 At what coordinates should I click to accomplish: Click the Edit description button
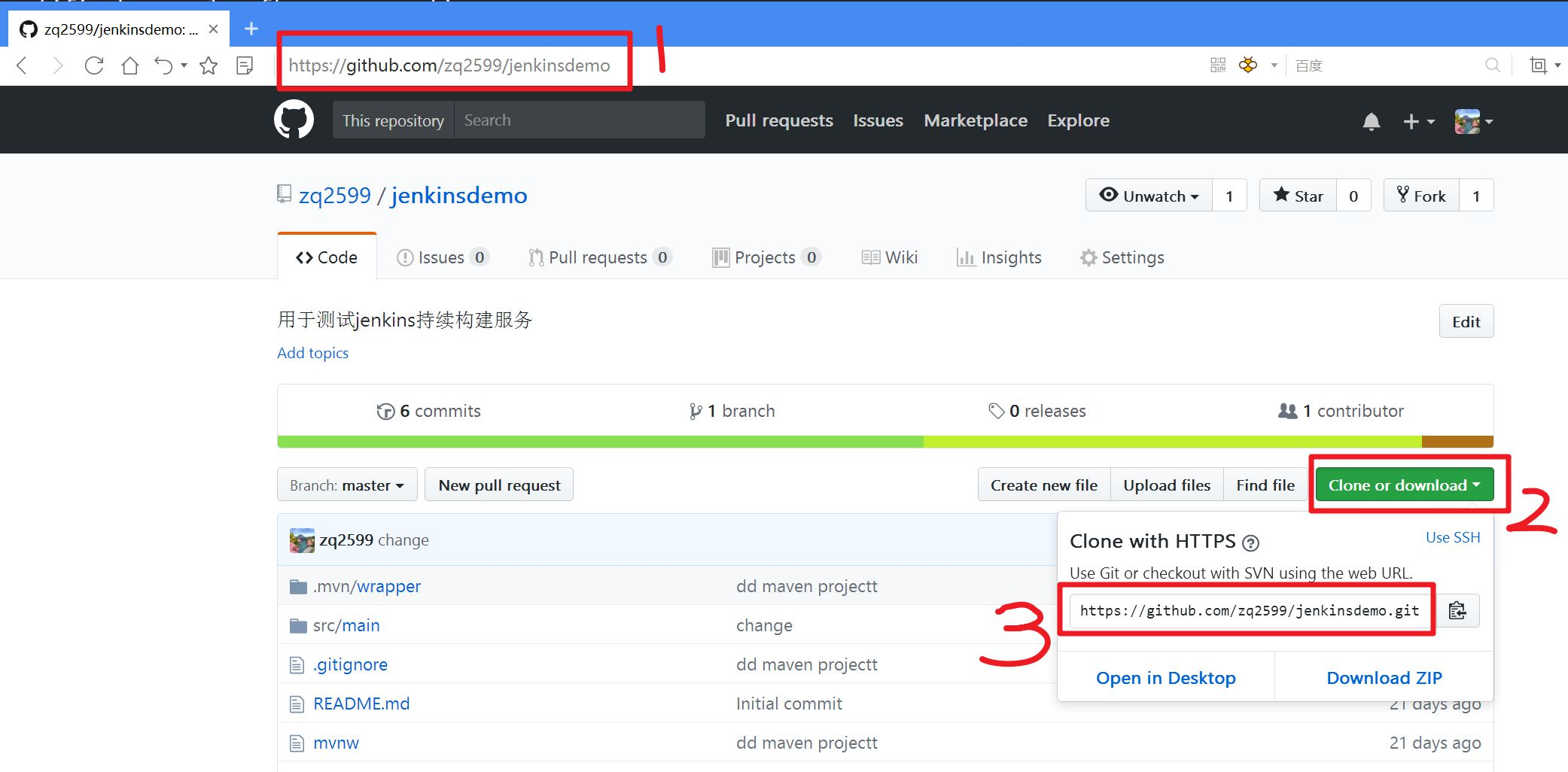coord(1466,321)
